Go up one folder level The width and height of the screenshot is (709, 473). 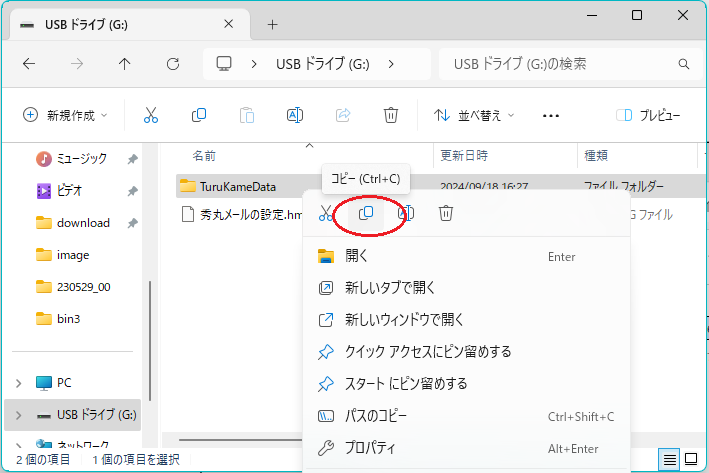click(x=124, y=64)
